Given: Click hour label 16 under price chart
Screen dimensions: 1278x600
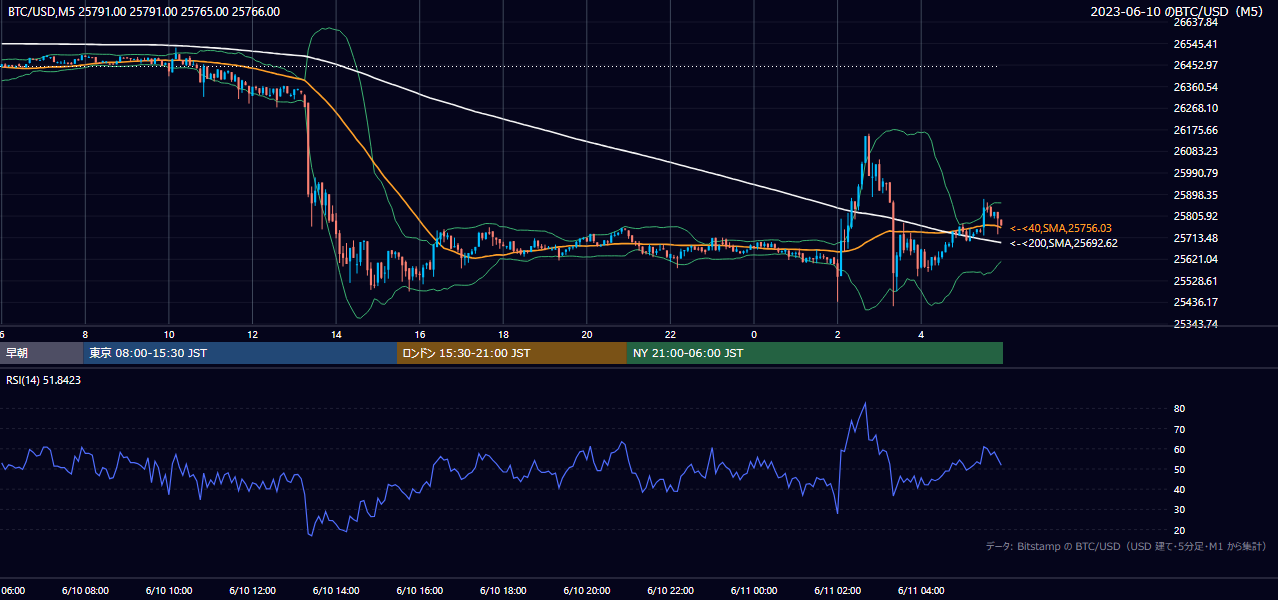Looking at the screenshot, I should [x=420, y=334].
